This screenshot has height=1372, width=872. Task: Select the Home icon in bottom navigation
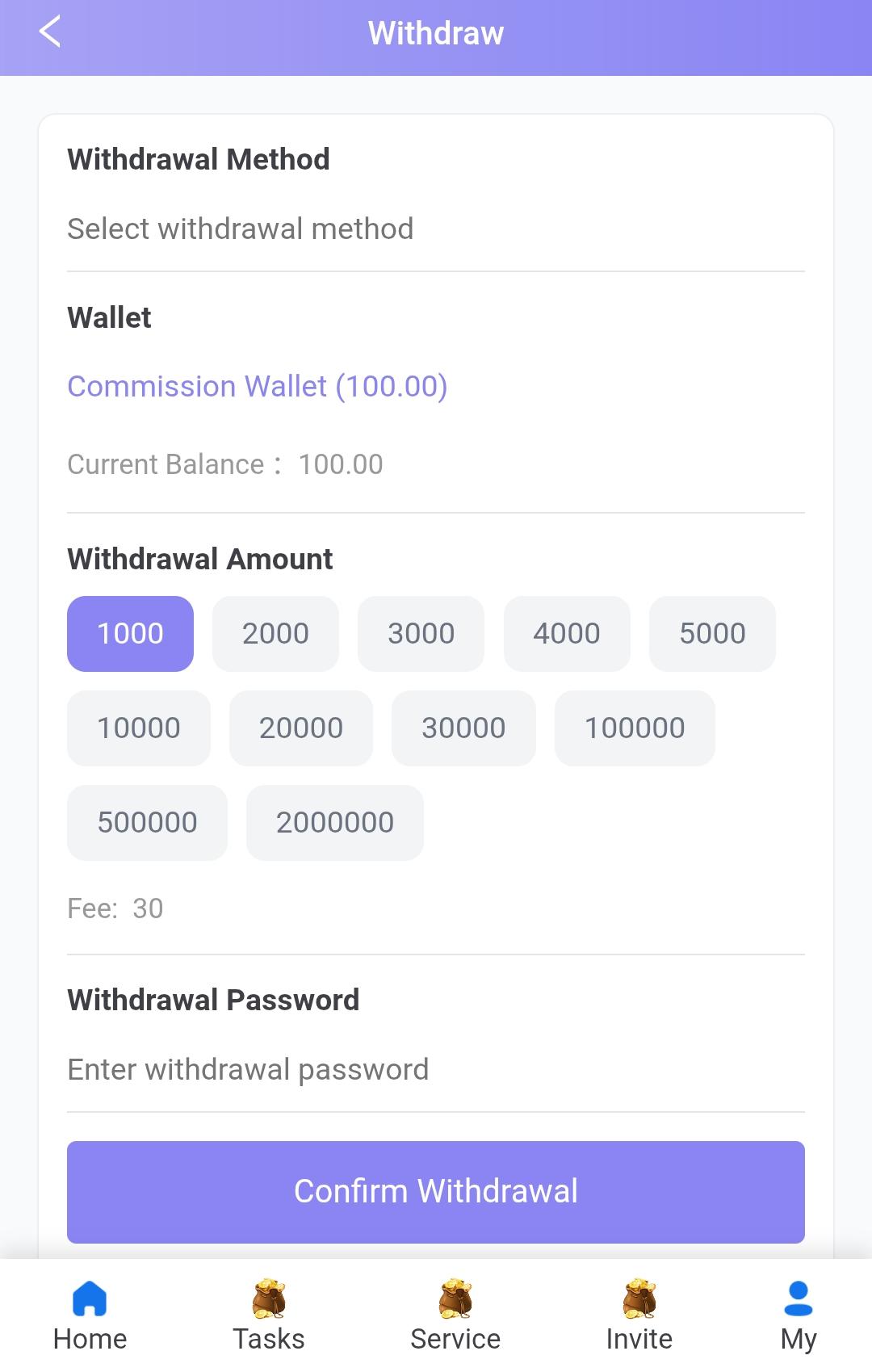pyautogui.click(x=90, y=1294)
